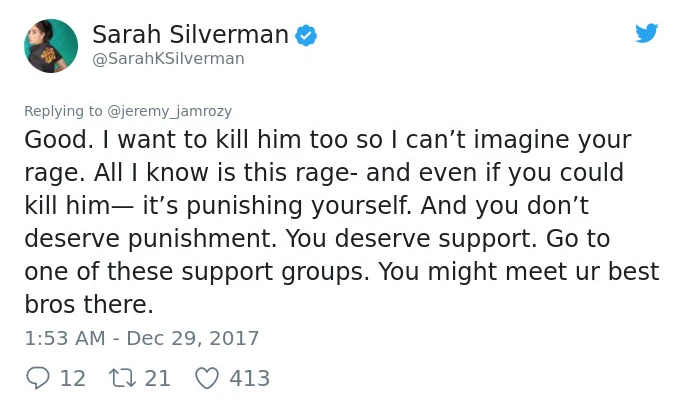Click the like count 413

[x=249, y=378]
